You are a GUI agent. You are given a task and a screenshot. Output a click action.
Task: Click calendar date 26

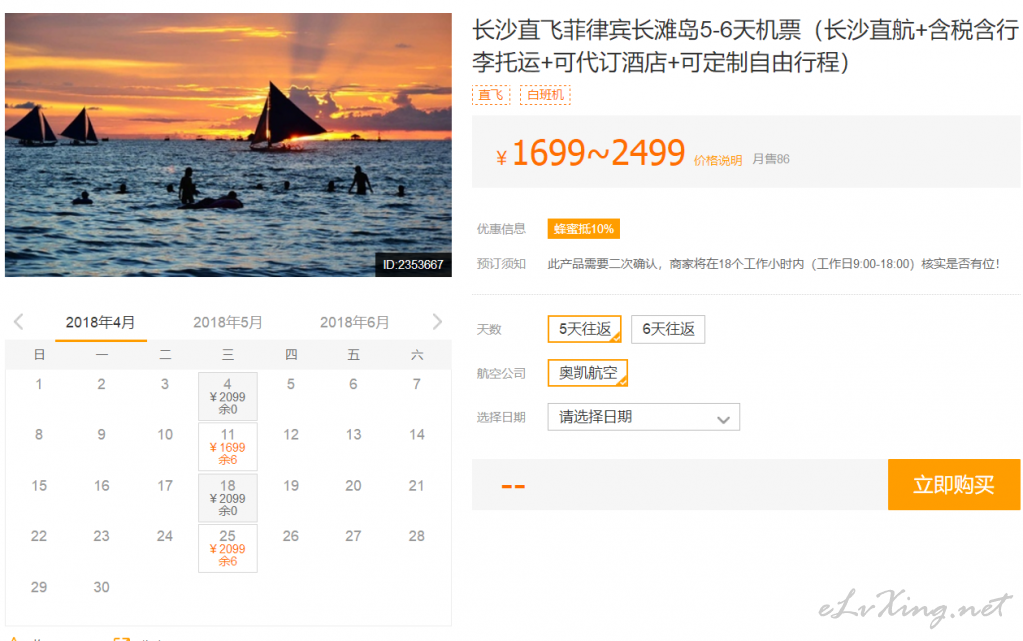pyautogui.click(x=291, y=536)
